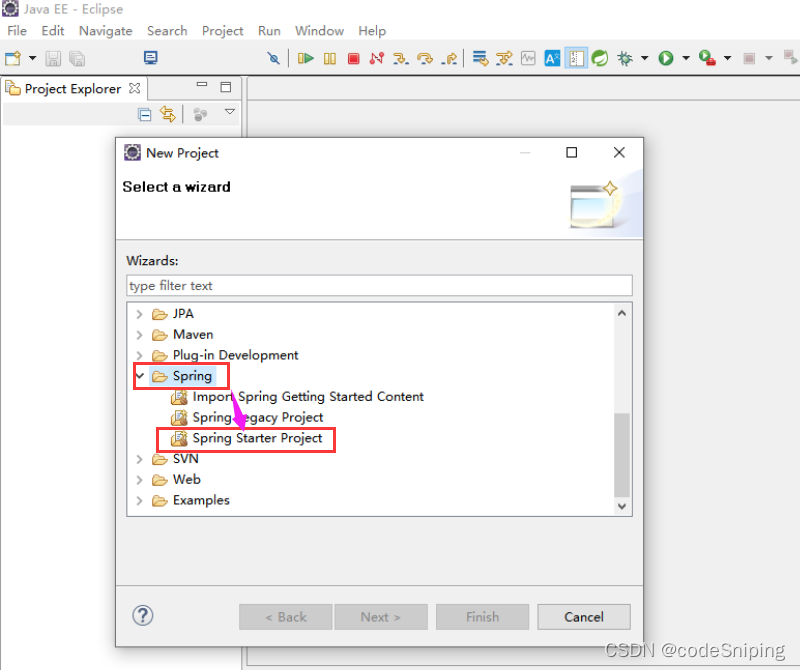Maximize the Project Explorer view
This screenshot has height=670, width=800.
pyautogui.click(x=226, y=87)
